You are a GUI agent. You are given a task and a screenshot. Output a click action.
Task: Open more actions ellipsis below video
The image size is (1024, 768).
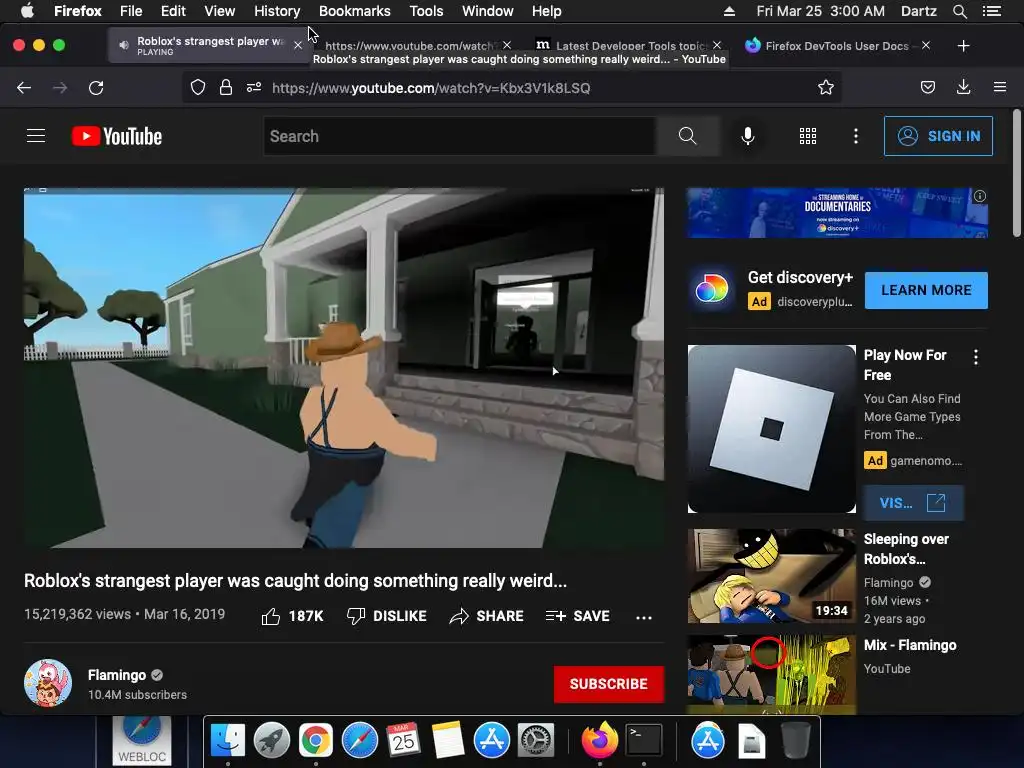tap(644, 617)
